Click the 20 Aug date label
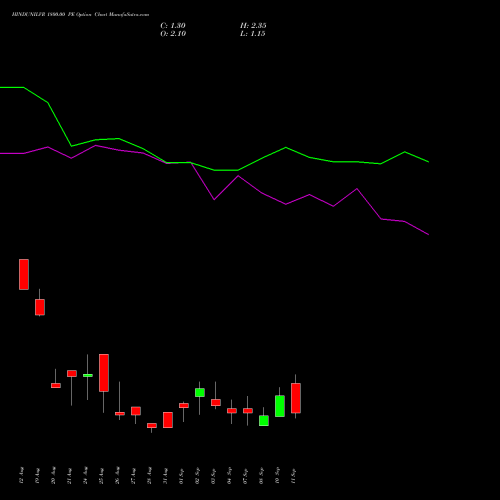Viewport: 500px width, 500px height. pos(53,476)
